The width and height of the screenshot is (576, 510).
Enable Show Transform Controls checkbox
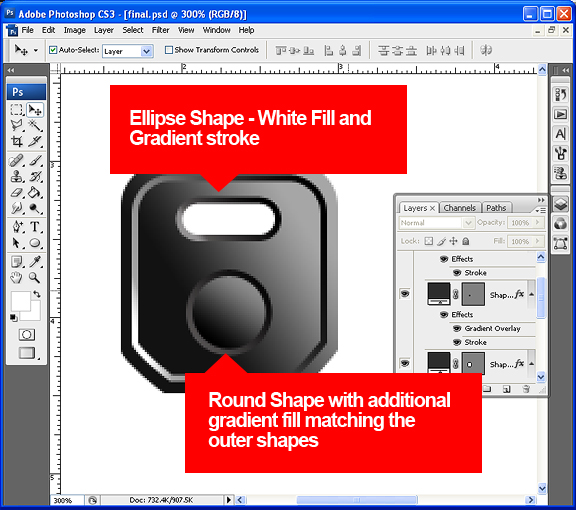pyautogui.click(x=169, y=50)
